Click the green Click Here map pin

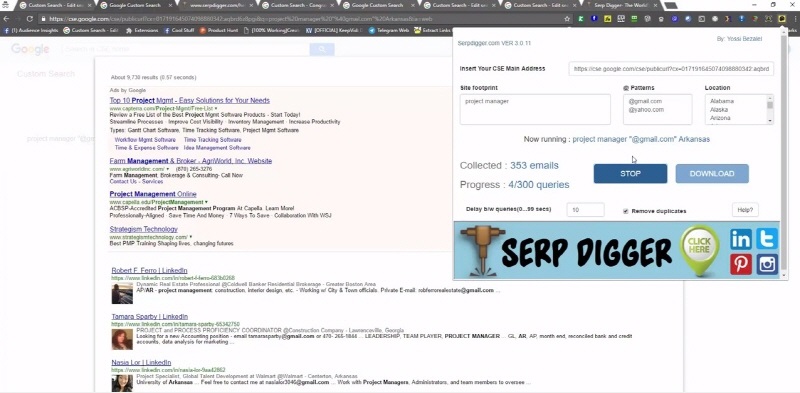pyautogui.click(x=699, y=250)
